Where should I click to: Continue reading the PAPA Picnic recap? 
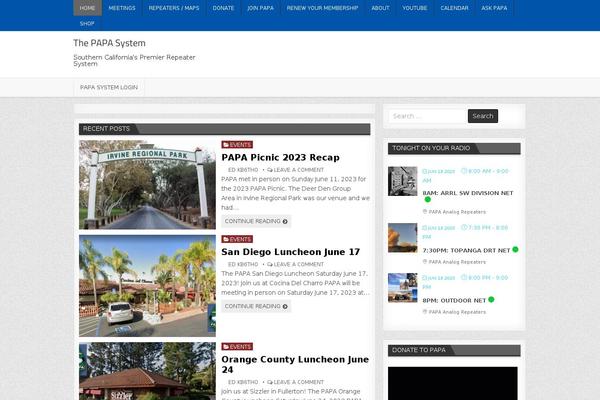[x=256, y=221]
